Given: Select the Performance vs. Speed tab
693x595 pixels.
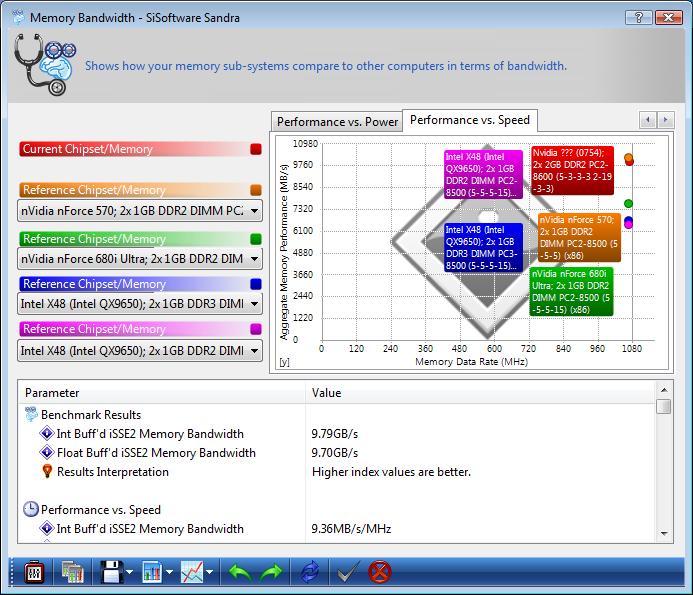Looking at the screenshot, I should (x=470, y=120).
